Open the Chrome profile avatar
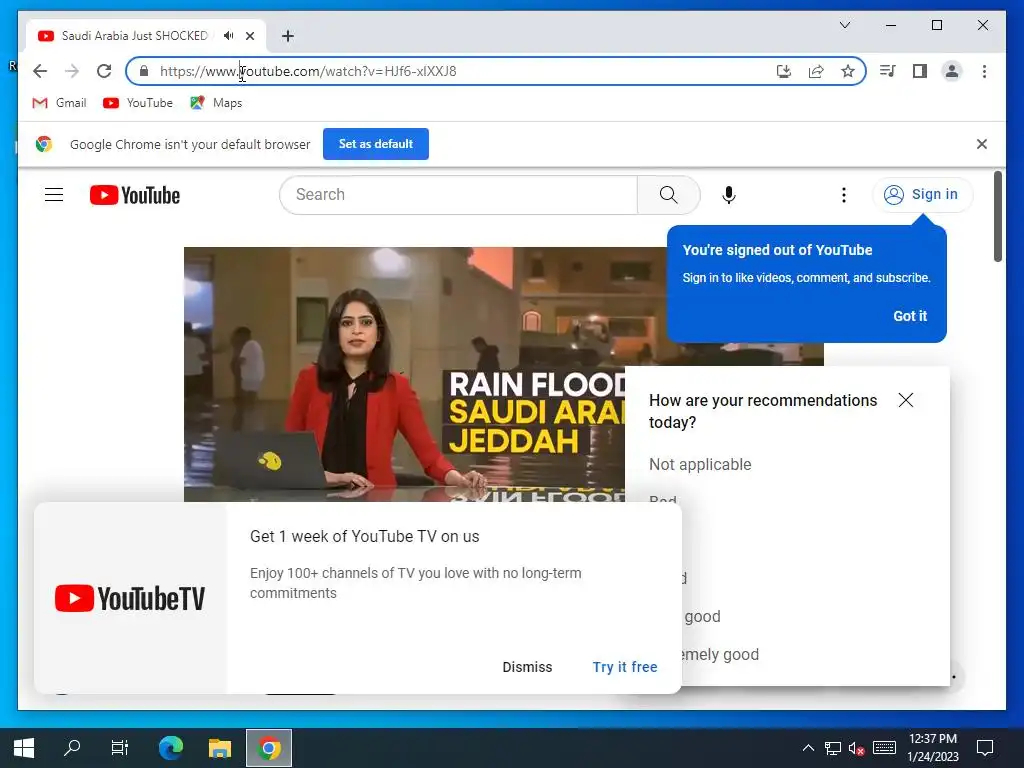The image size is (1024, 768). tap(952, 71)
